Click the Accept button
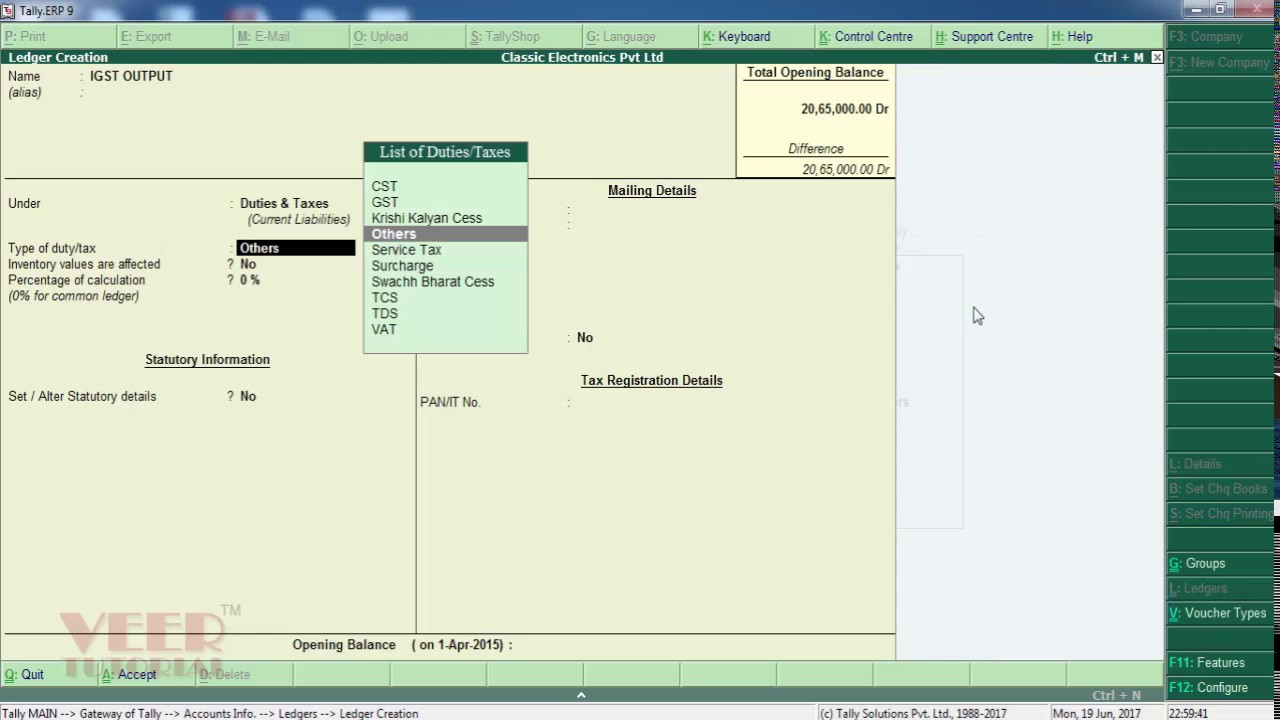The image size is (1280, 720). point(146,674)
